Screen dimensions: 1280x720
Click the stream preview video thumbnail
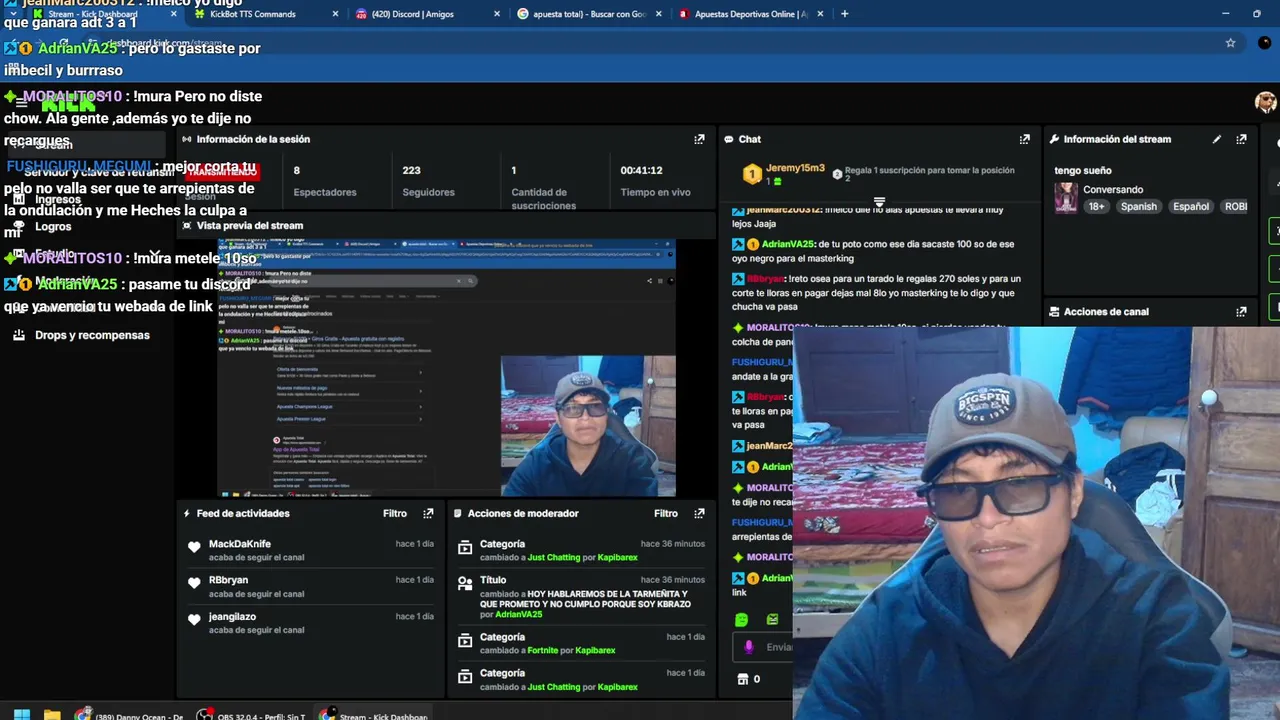pos(446,368)
